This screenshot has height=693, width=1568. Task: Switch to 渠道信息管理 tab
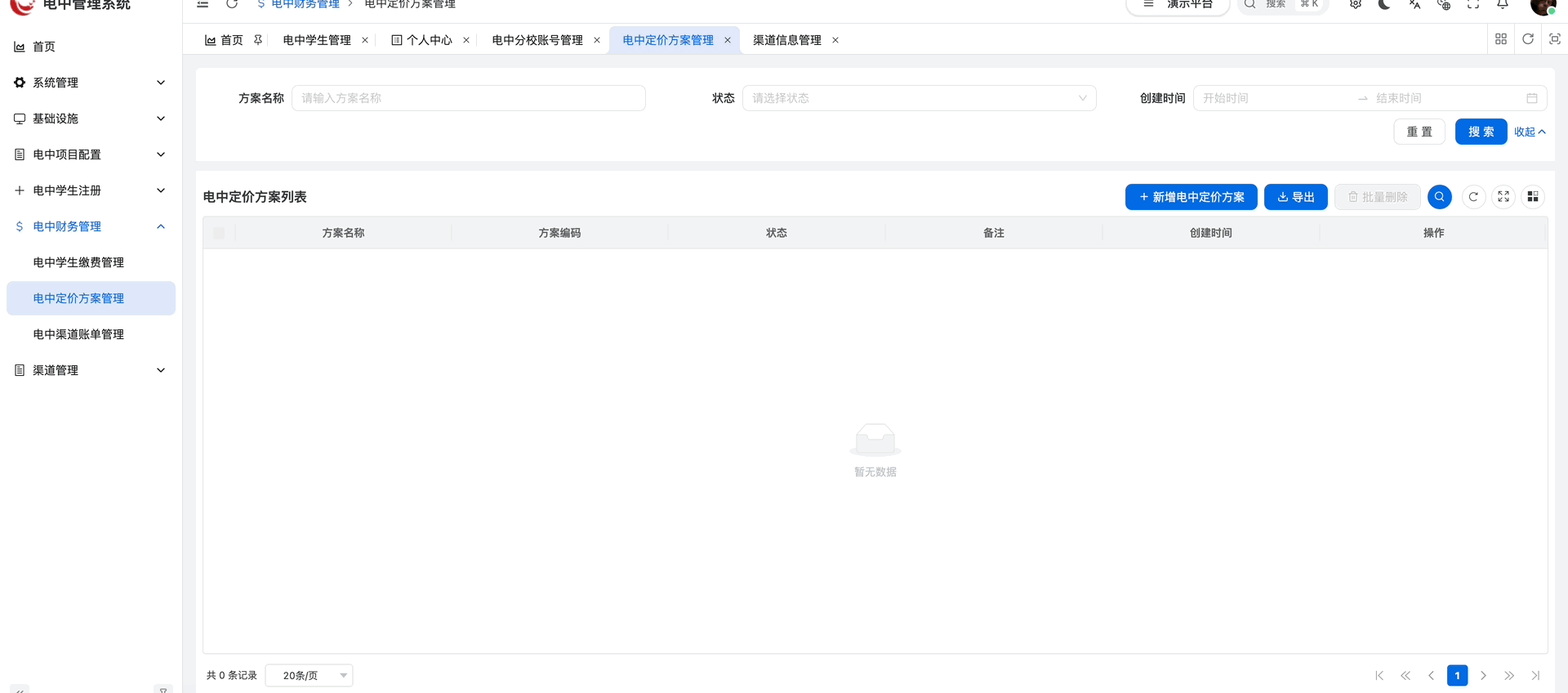(787, 40)
